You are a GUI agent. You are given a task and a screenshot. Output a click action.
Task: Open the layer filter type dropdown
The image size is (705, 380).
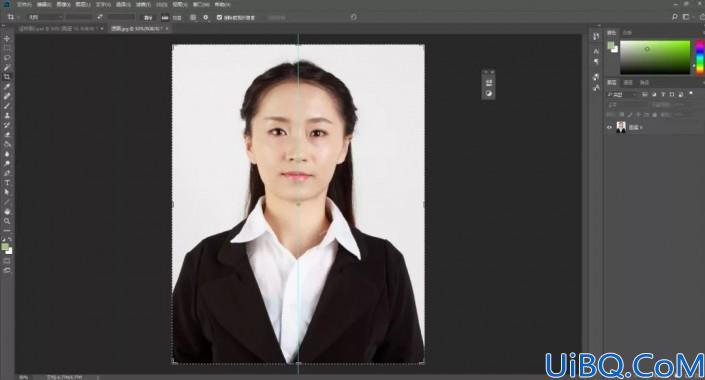click(623, 94)
